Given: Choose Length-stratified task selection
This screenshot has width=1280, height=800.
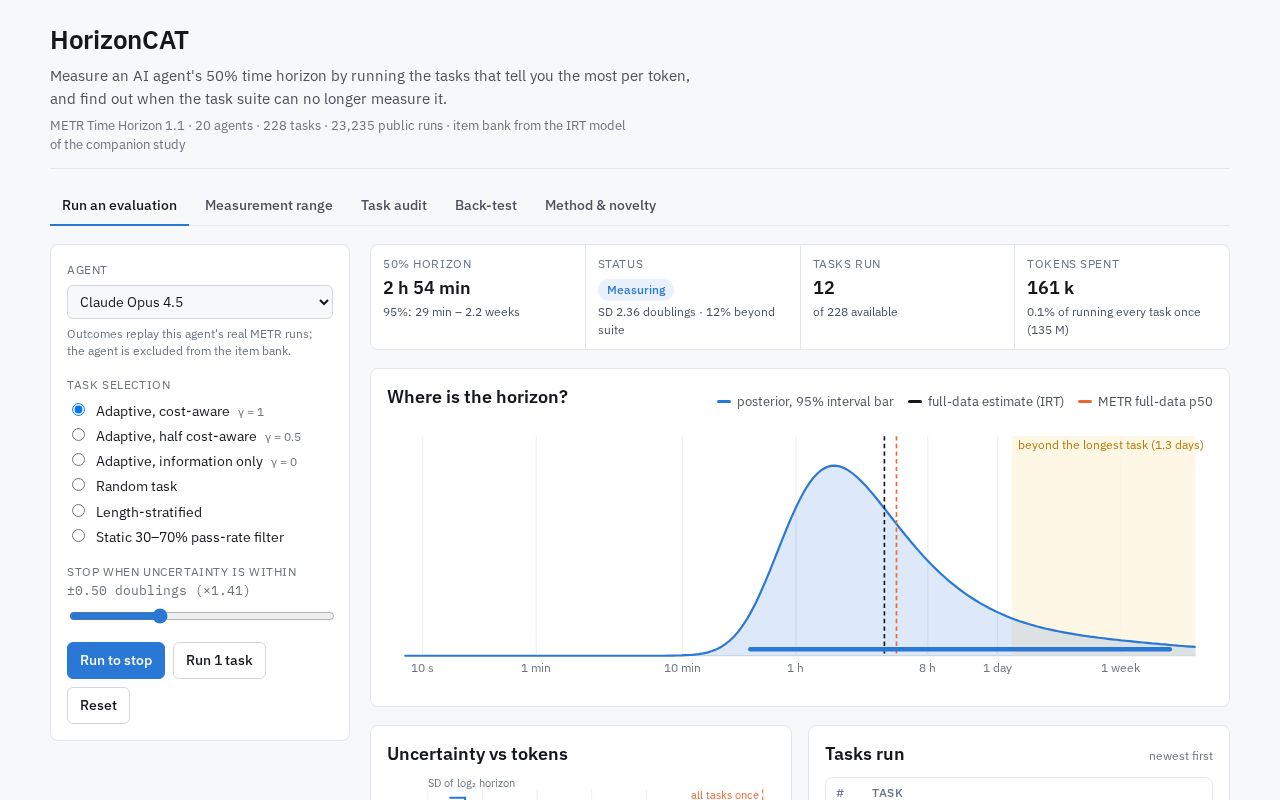Looking at the screenshot, I should 79,511.
